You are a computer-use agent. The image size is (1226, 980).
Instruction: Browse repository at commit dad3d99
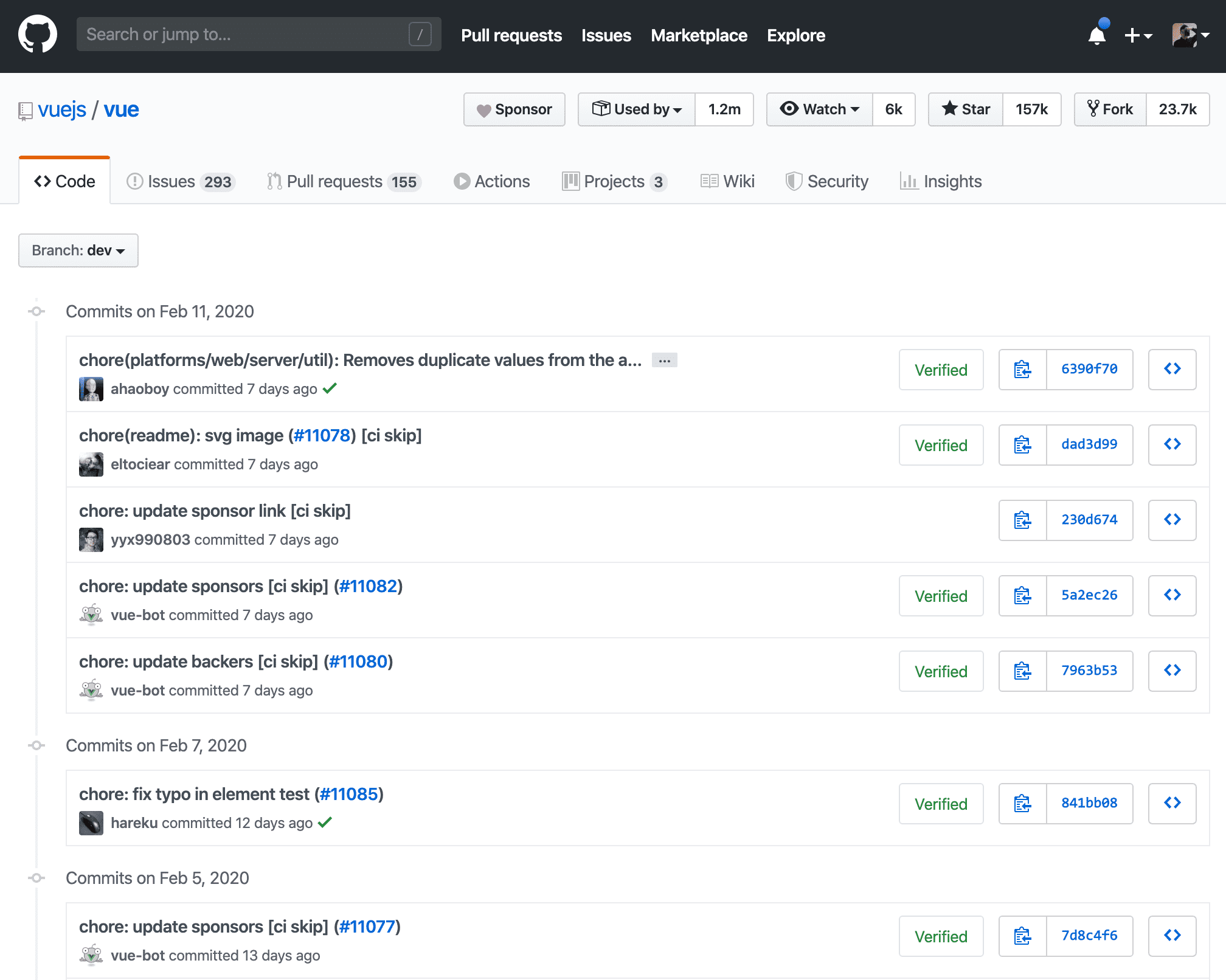(x=1172, y=445)
